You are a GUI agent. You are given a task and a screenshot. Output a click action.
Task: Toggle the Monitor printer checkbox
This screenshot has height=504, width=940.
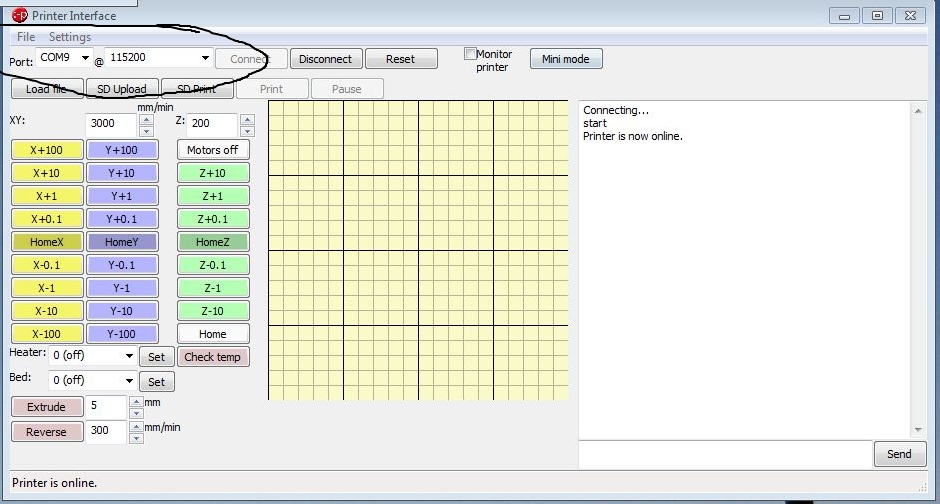(x=470, y=54)
